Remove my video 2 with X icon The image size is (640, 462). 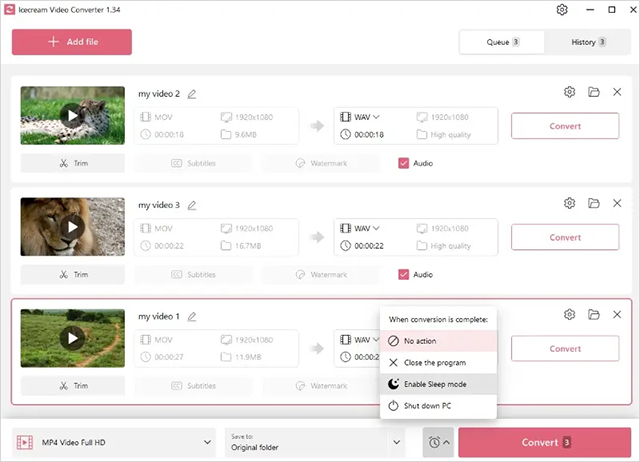[617, 92]
